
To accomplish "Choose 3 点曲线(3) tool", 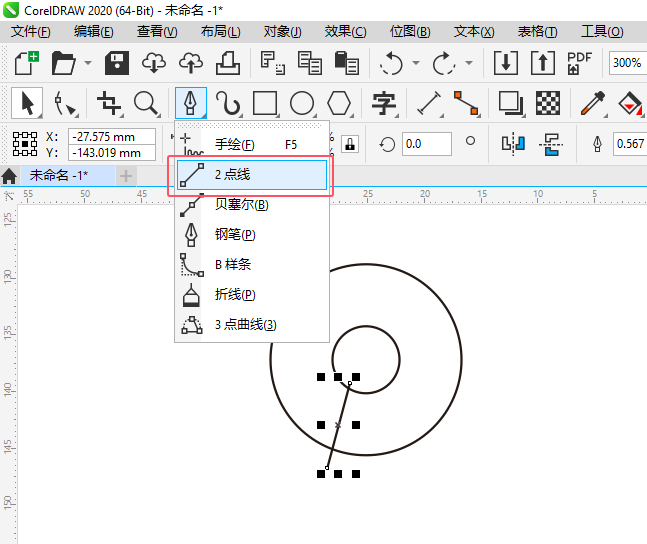I will (x=252, y=325).
